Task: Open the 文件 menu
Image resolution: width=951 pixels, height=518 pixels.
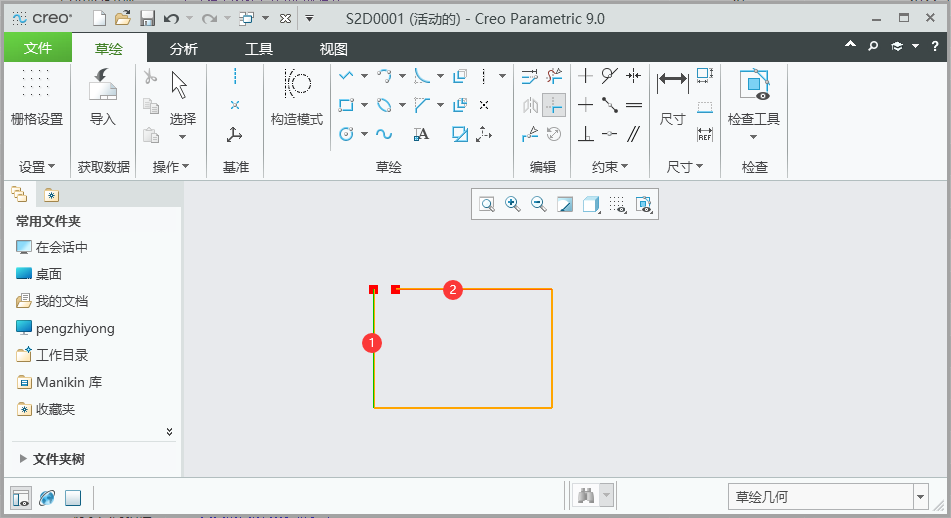Action: click(x=38, y=48)
